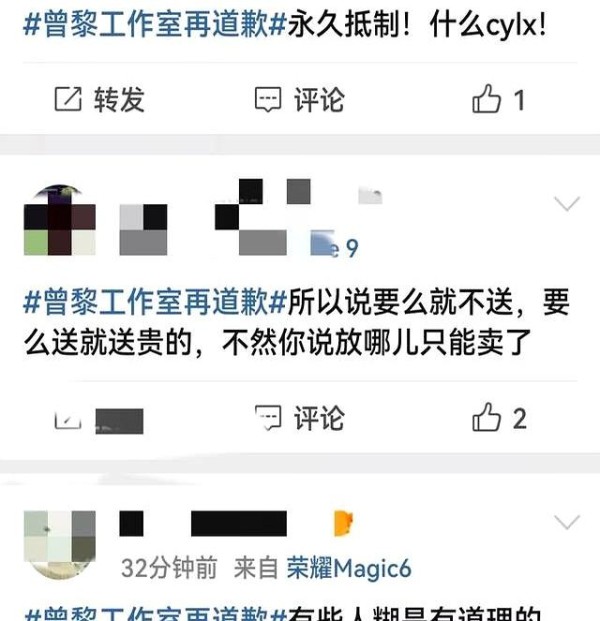Open the #曾黎工作室再道歉# hashtag in the second post
The width and height of the screenshot is (600, 621).
point(155,302)
